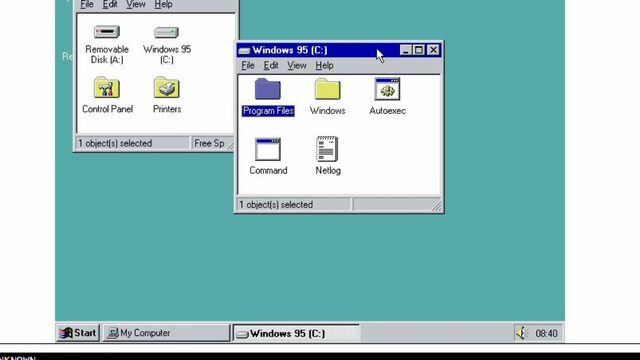Click the volume speaker icon in the system tray
640x360 pixels.
522,333
